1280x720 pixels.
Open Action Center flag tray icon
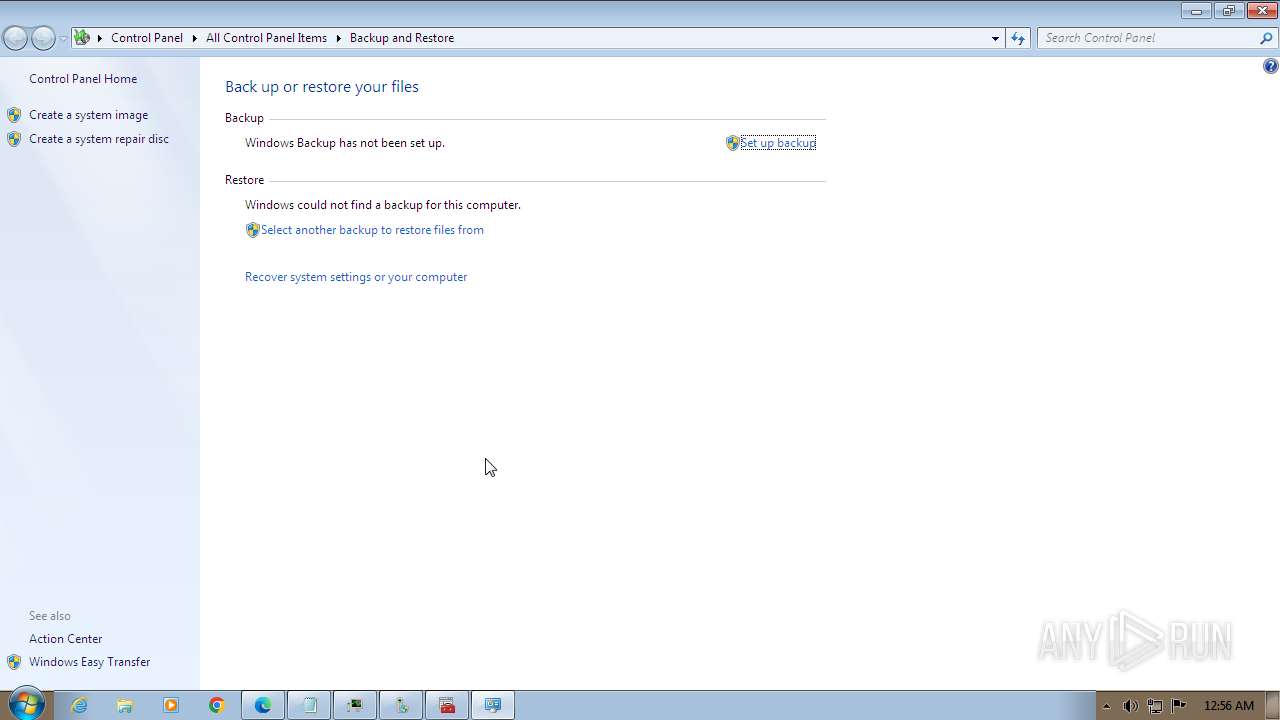[1179, 706]
